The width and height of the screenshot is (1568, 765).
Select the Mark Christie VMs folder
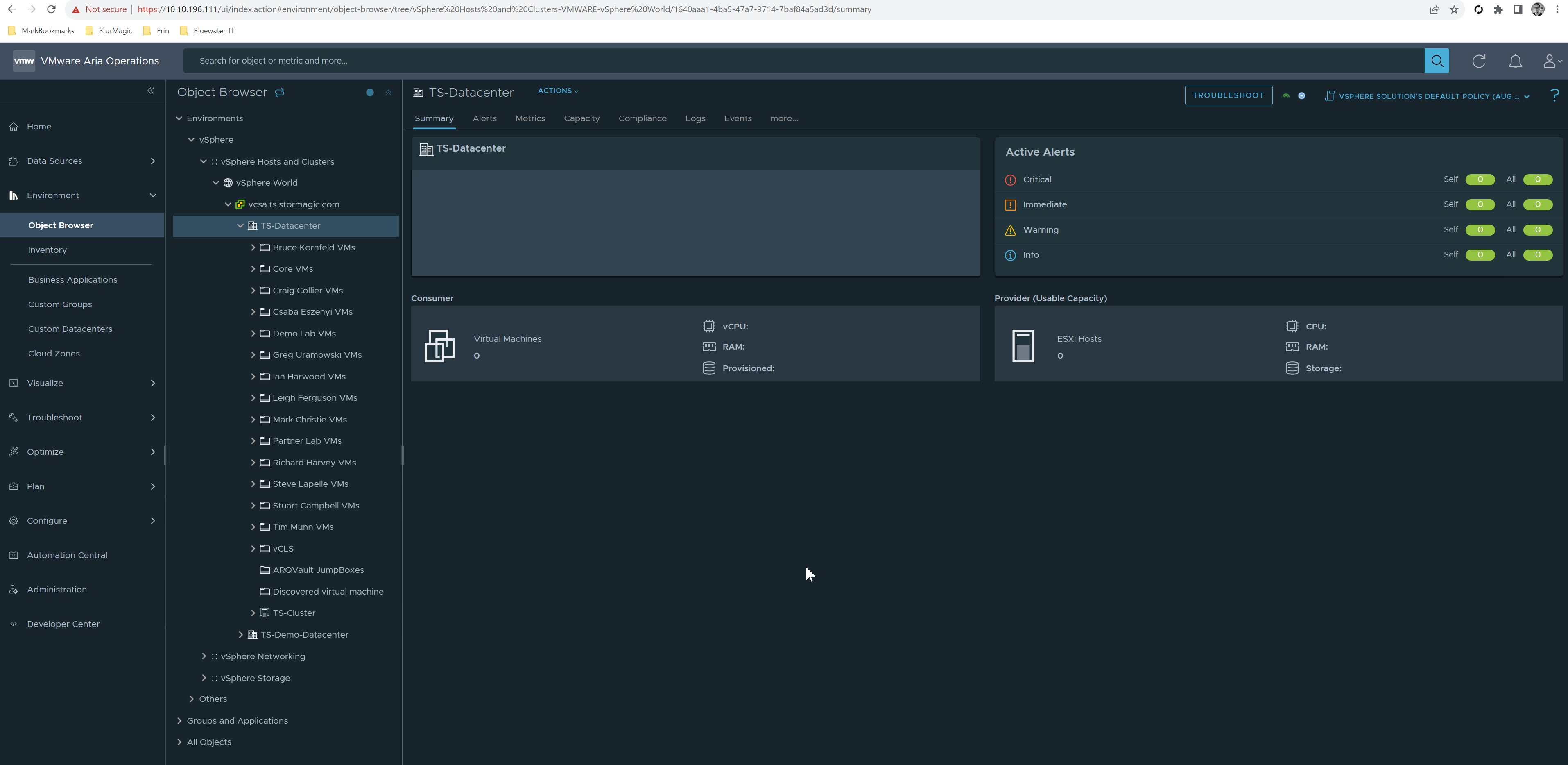pos(303,420)
